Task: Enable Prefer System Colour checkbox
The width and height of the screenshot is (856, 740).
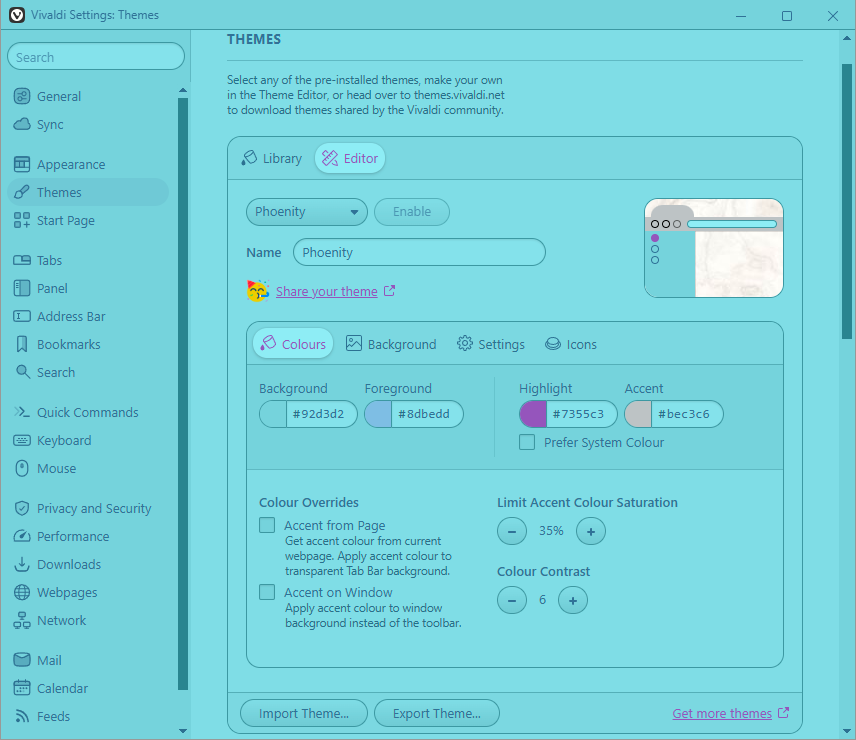Action: click(527, 442)
